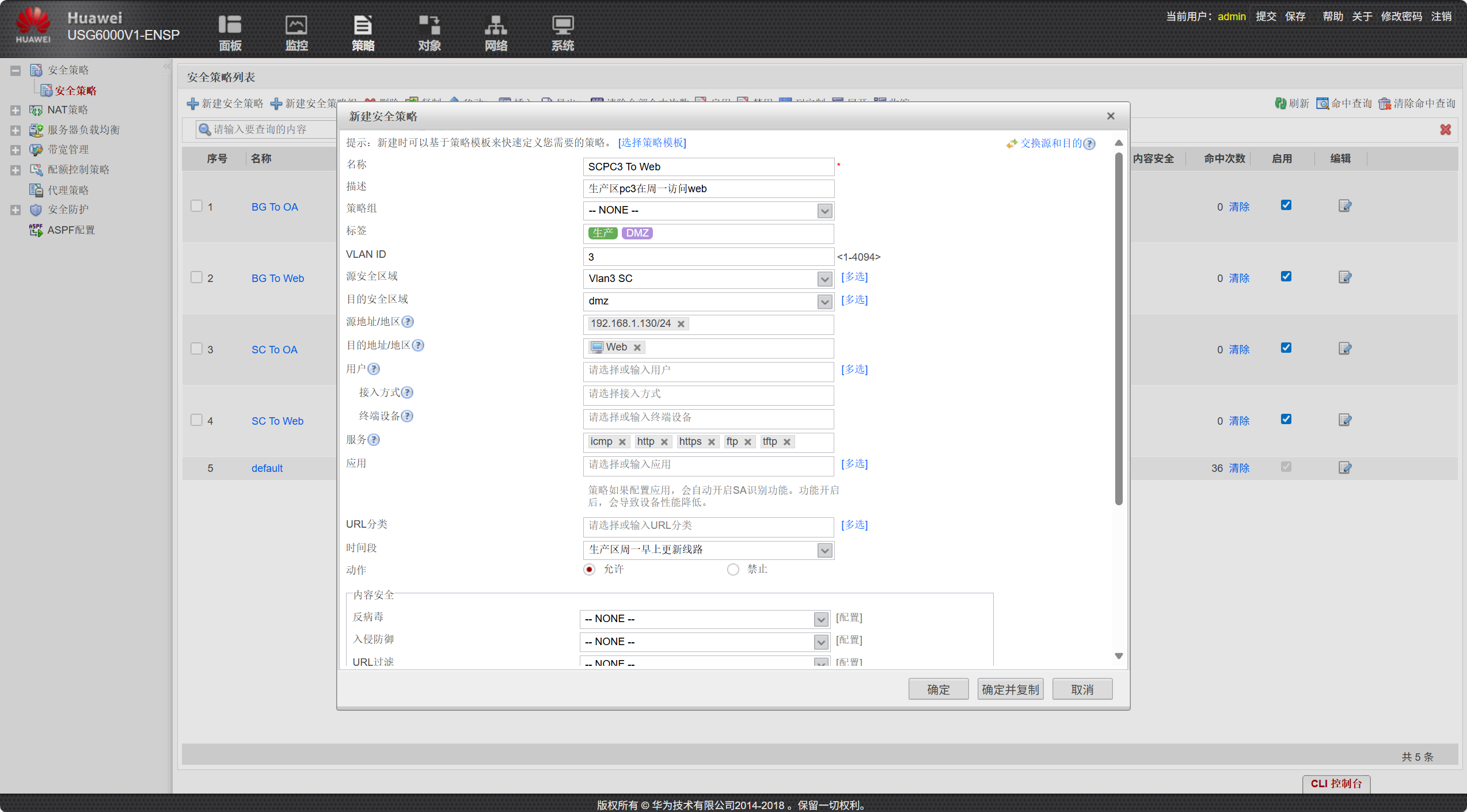Remove the icmp service tag
This screenshot has height=812, width=1467.
click(x=622, y=442)
